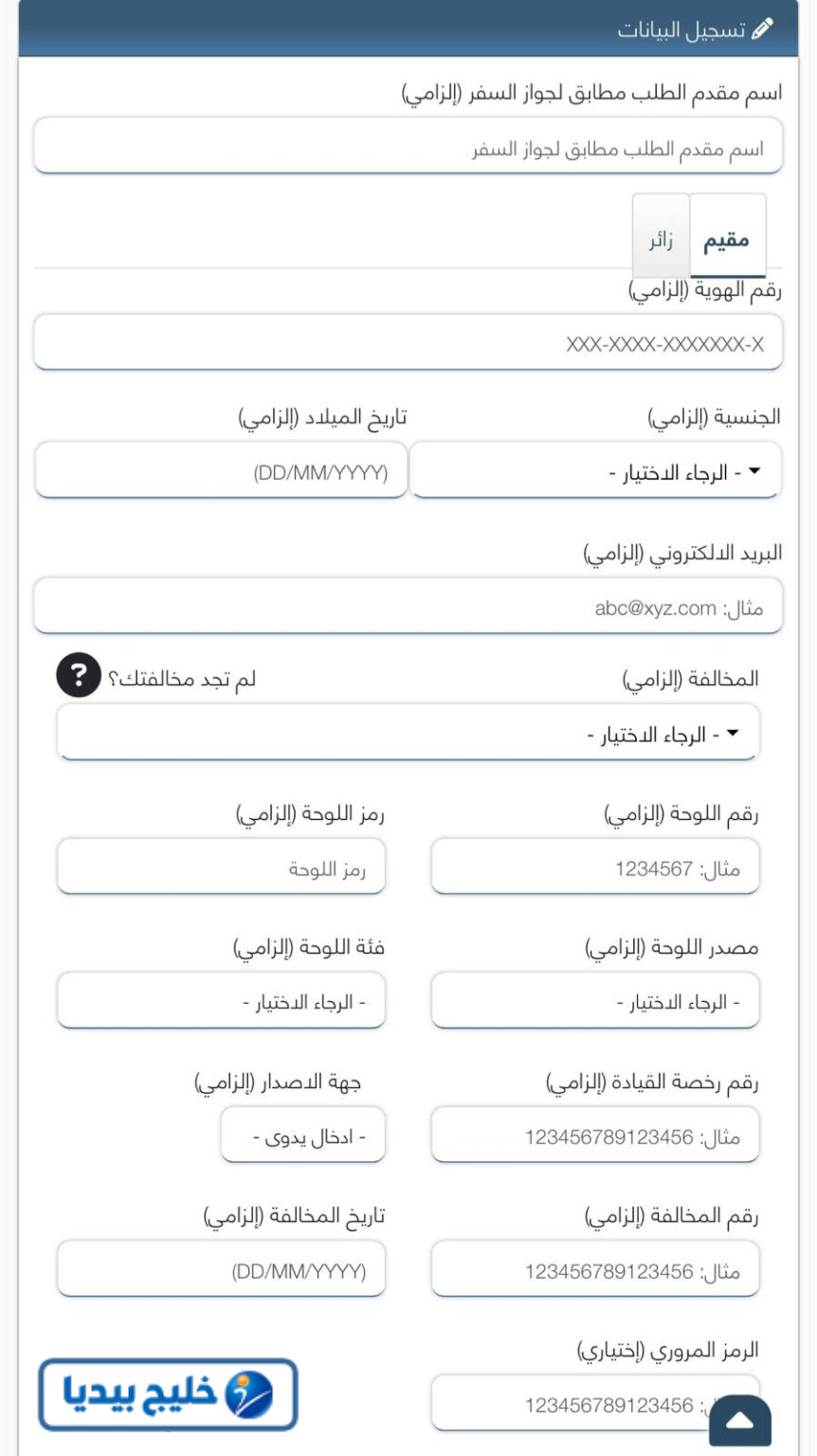Image resolution: width=817 pixels, height=1456 pixels.
Task: Click the رقم المخالفة violation number field
Action: (x=595, y=1269)
